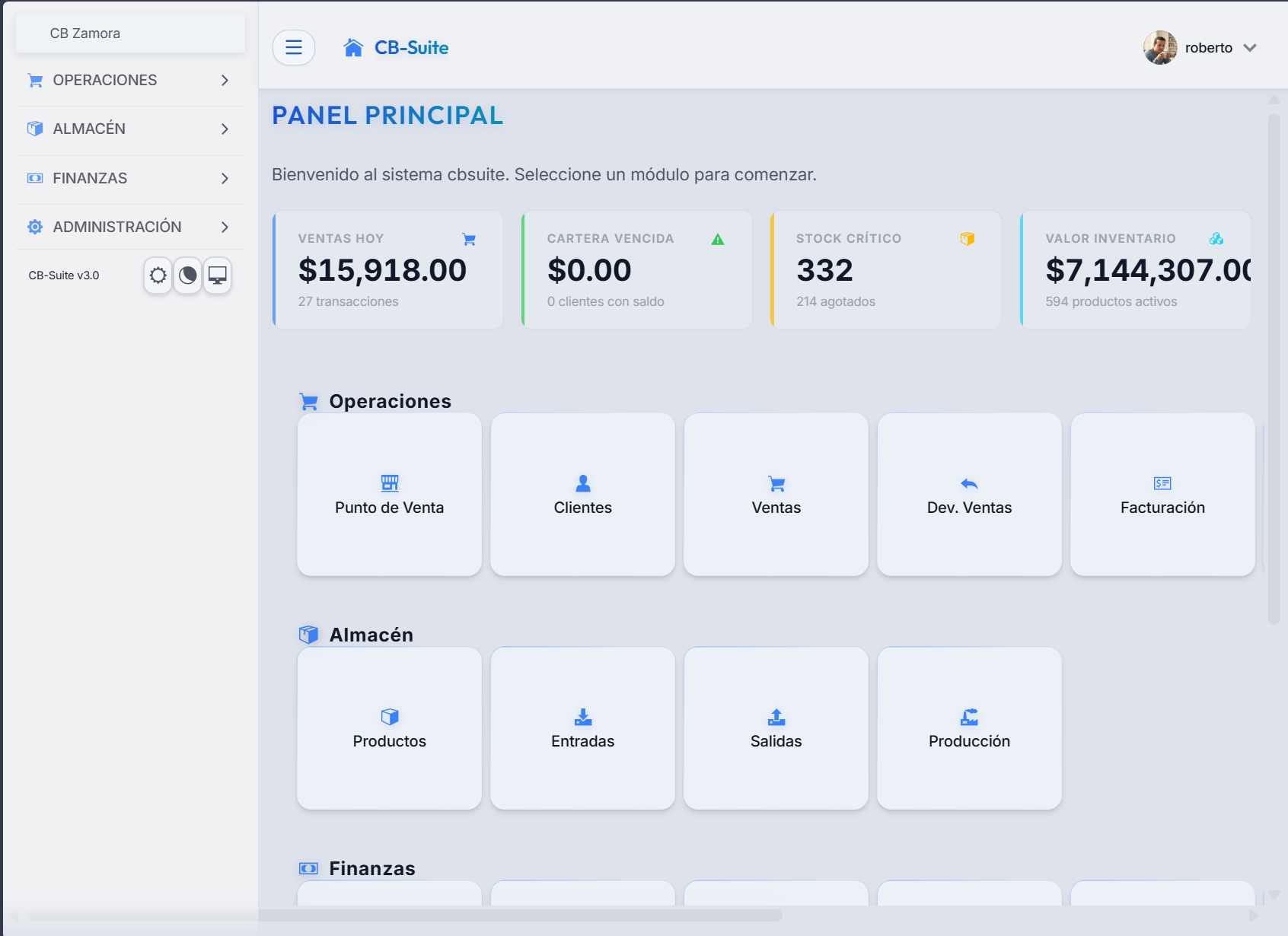This screenshot has height=936, width=1288.
Task: Click the Almacén box icon in sidebar
Action: [35, 129]
